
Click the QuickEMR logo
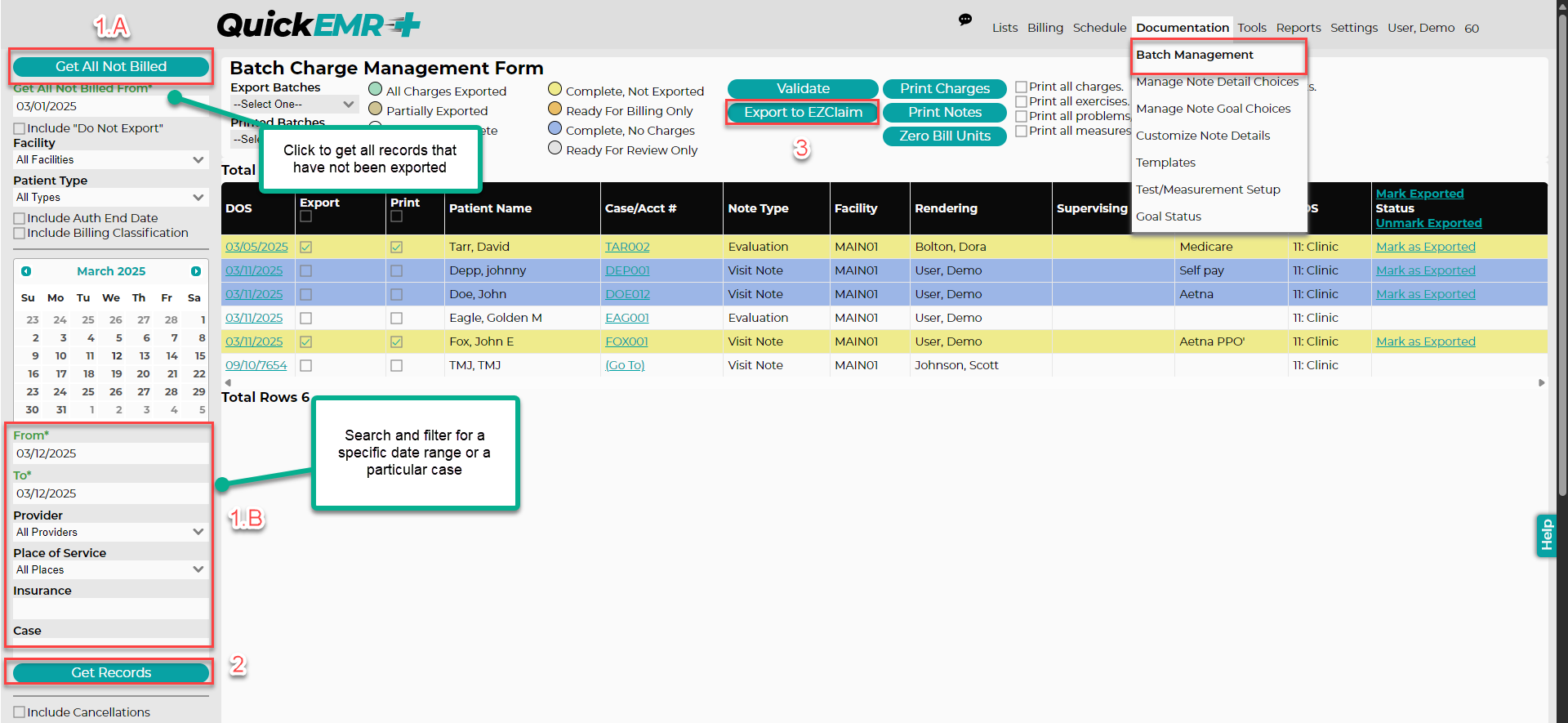[318, 25]
